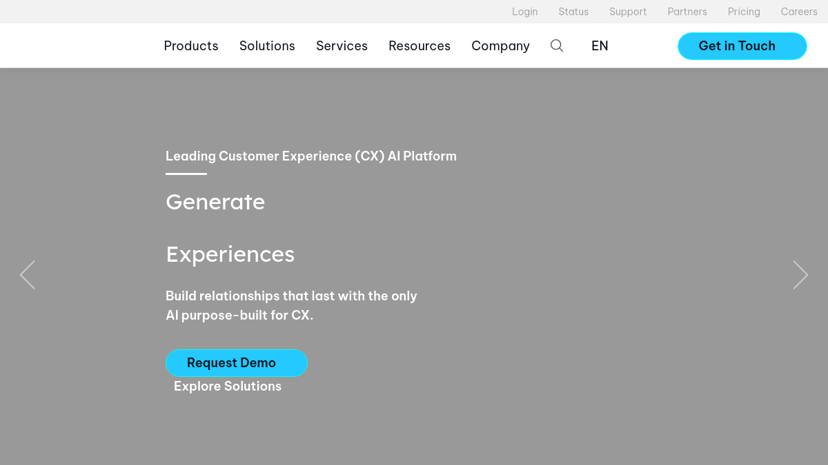Image resolution: width=828 pixels, height=465 pixels.
Task: Open the Login link
Action: (524, 12)
